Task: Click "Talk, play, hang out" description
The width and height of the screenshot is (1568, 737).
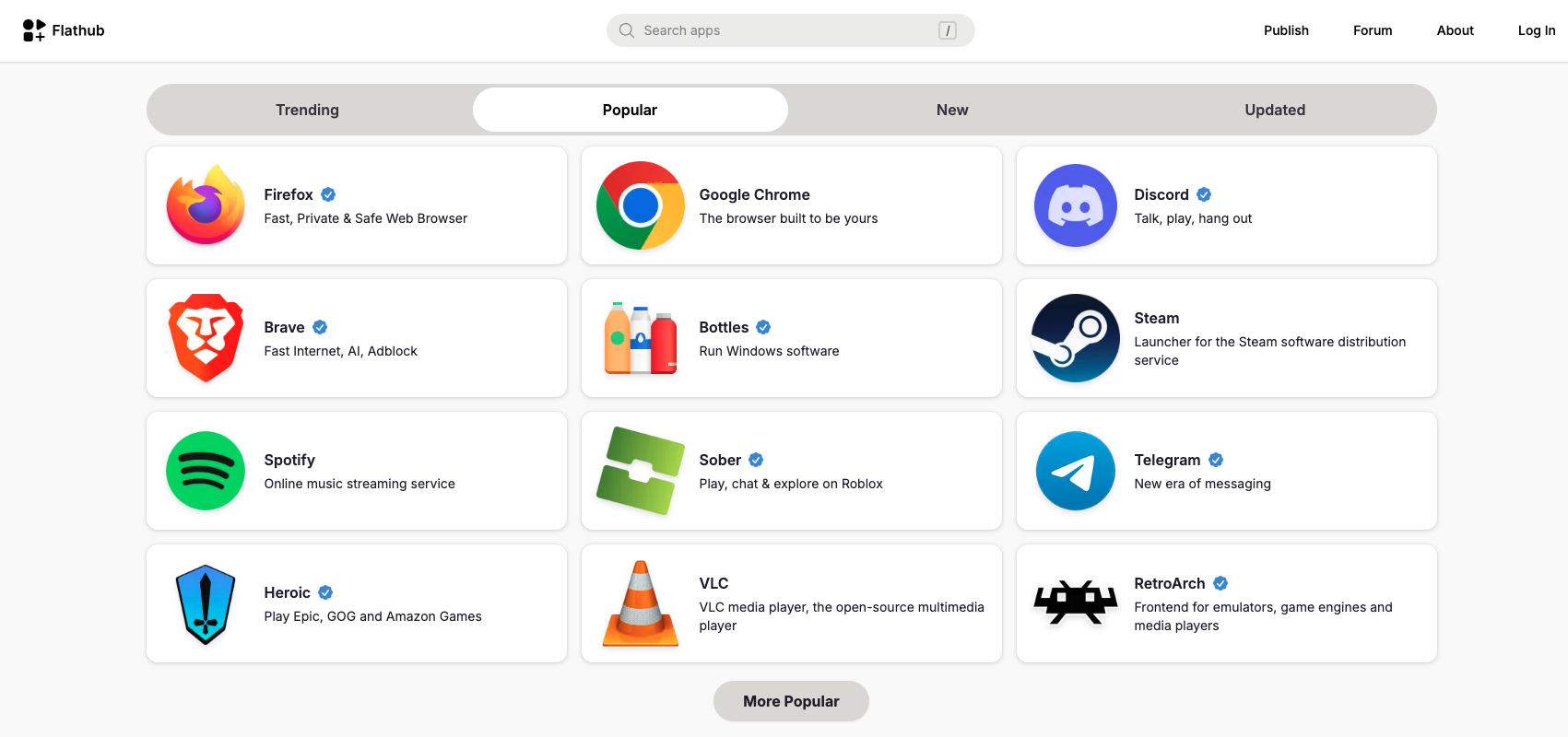Action: pos(1193,218)
